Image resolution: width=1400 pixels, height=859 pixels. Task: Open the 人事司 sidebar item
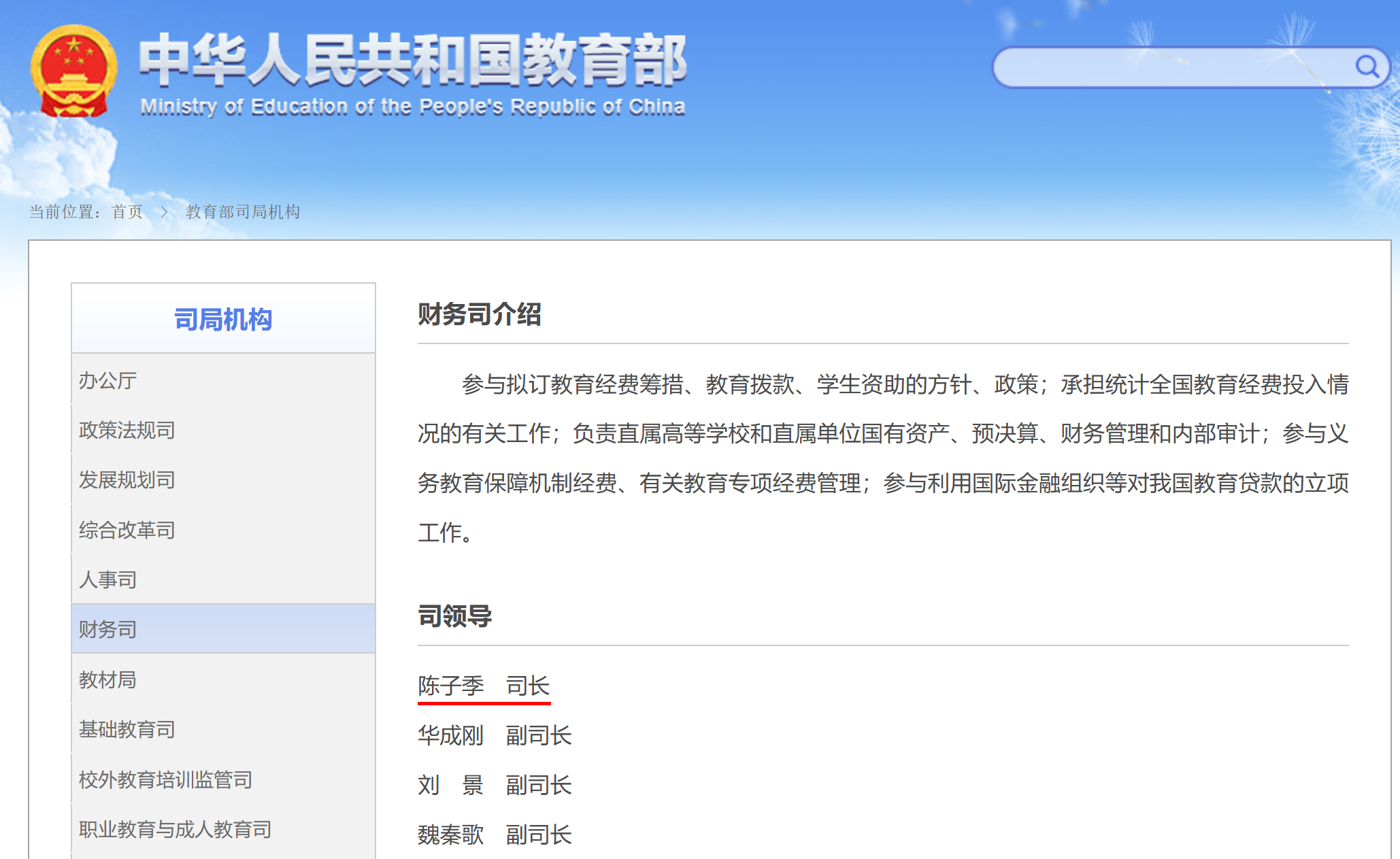point(107,579)
